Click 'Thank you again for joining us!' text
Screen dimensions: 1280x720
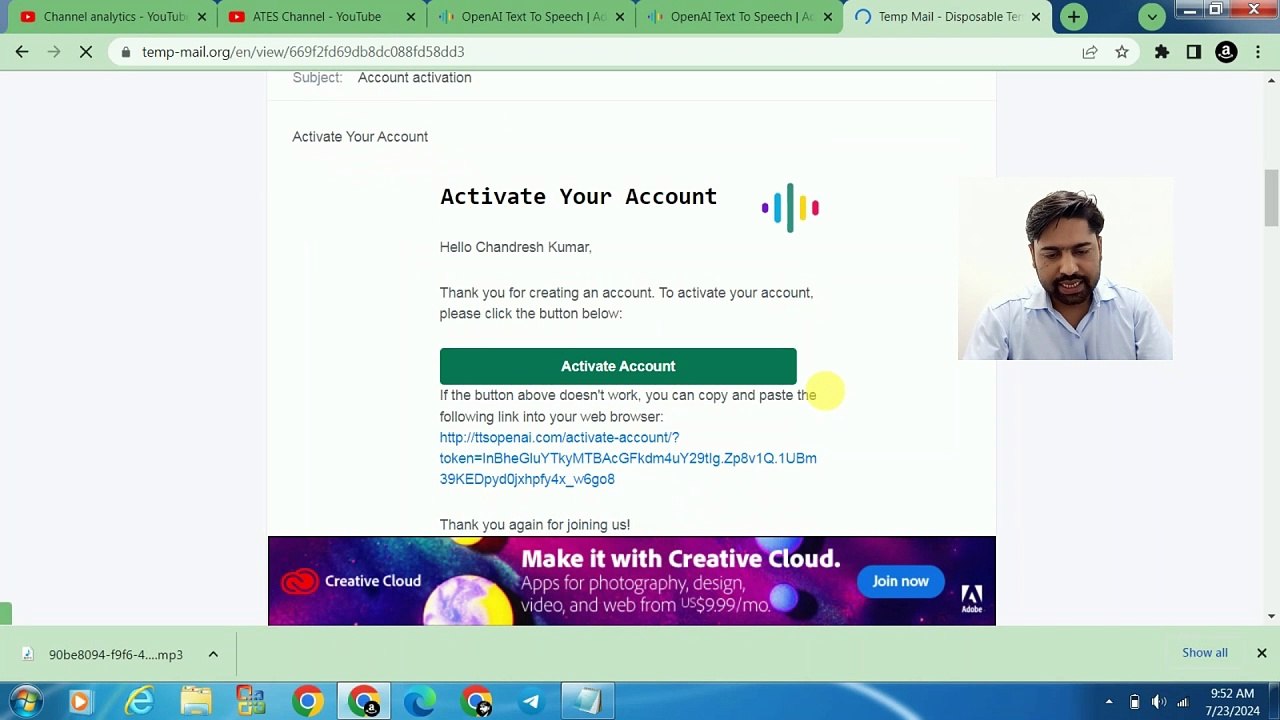[x=534, y=524]
